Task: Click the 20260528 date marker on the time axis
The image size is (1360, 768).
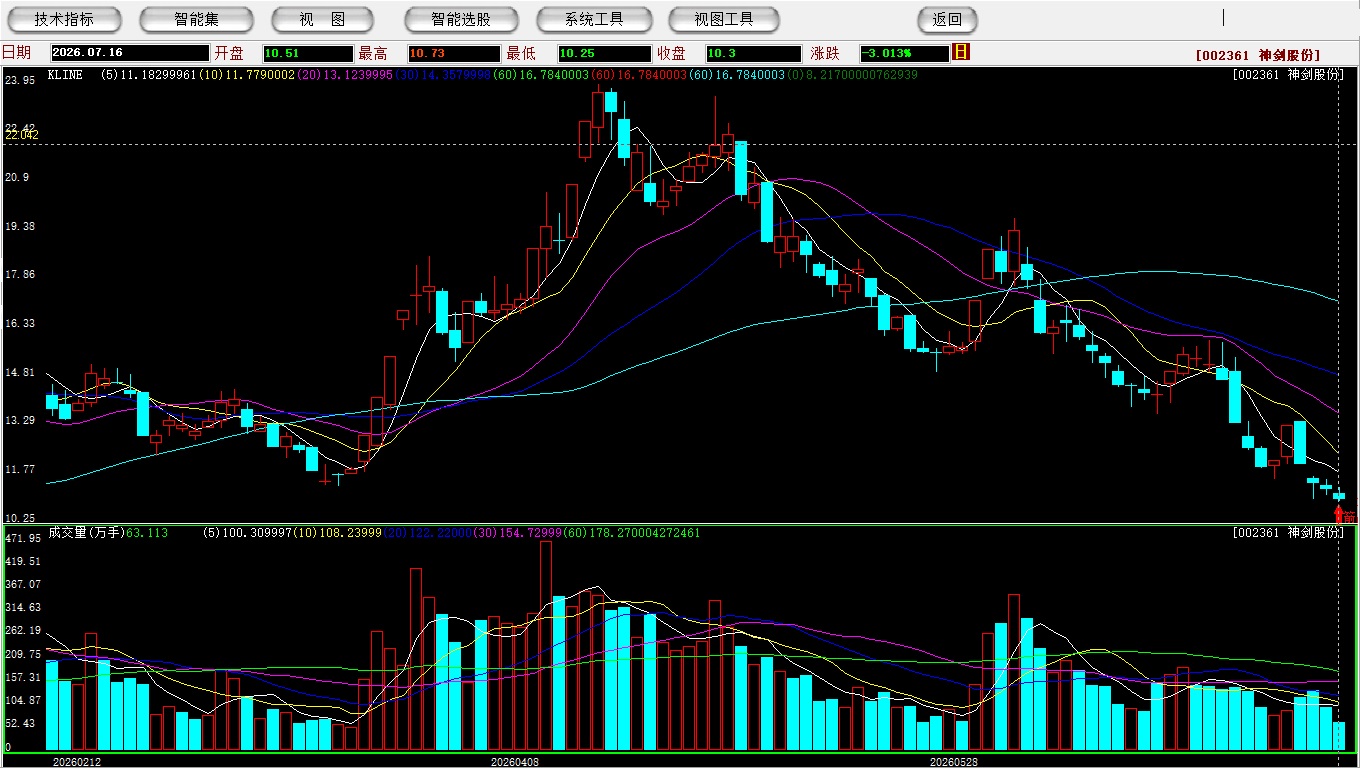Action: point(954,761)
